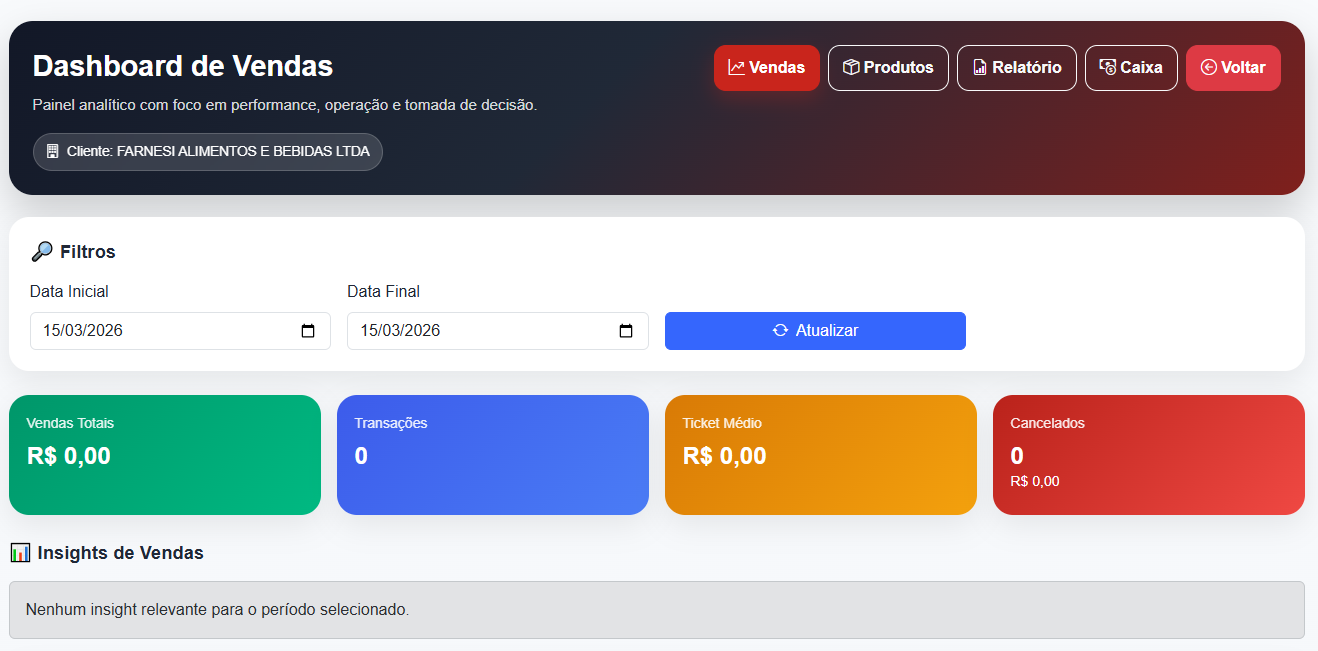Click the document icon on the Relatório button
The image size is (1318, 651).
(978, 67)
